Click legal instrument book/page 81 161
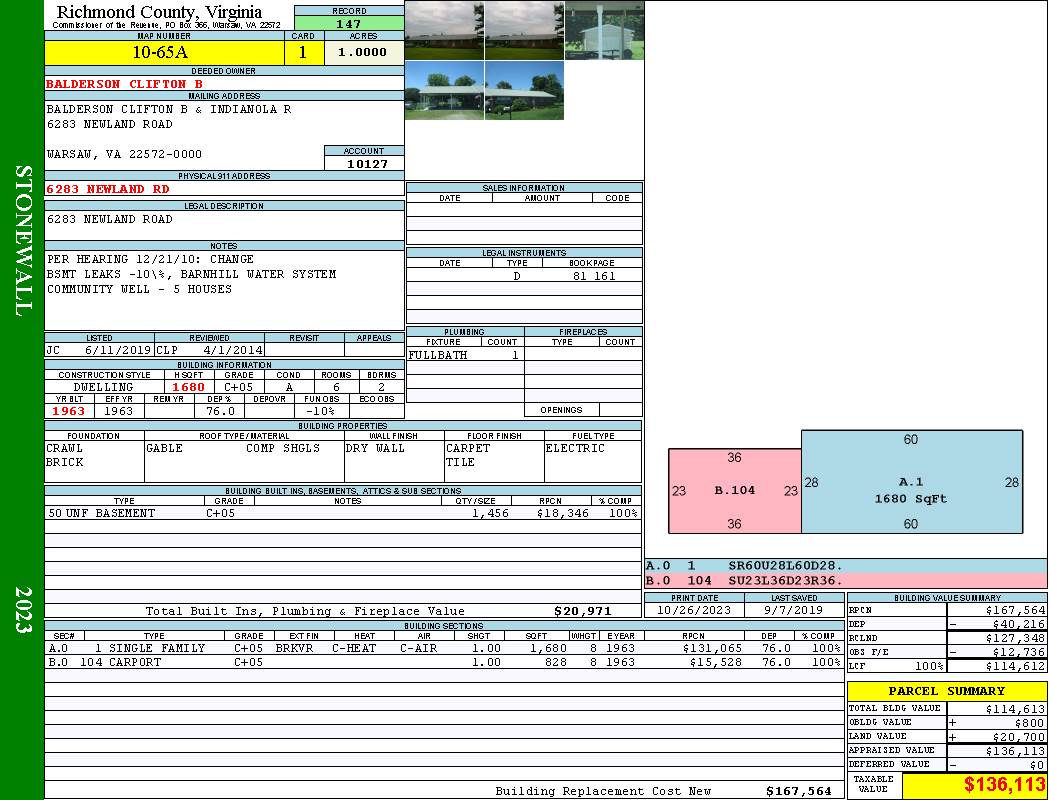The image size is (1050, 800). pyautogui.click(x=593, y=276)
